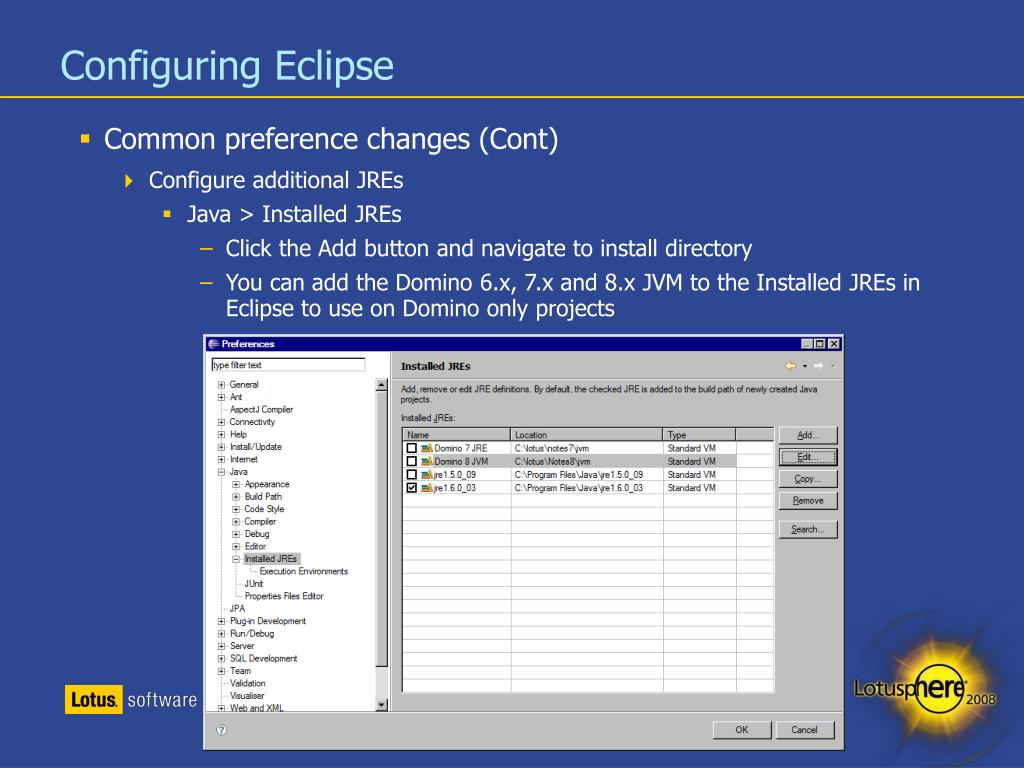The height and width of the screenshot is (768, 1024).
Task: Click the jre1.6.0_03 library icon
Action: click(427, 488)
